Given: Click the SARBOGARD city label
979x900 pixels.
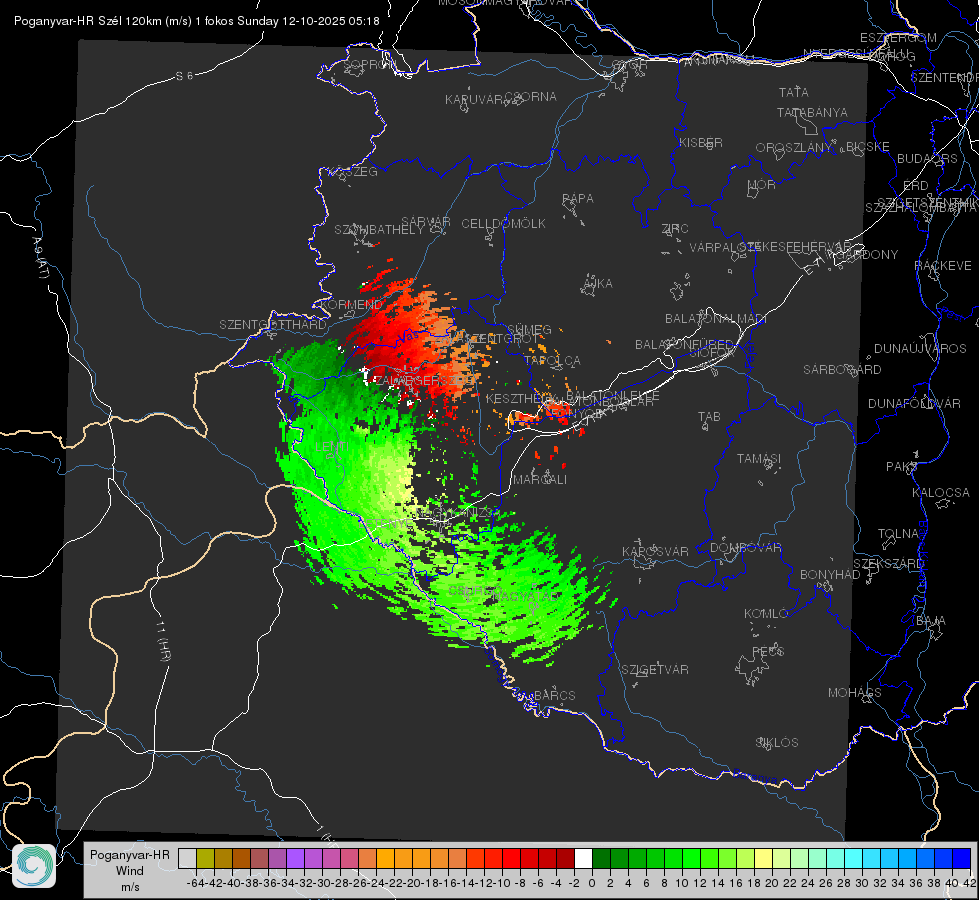Looking at the screenshot, I should click(x=842, y=369).
